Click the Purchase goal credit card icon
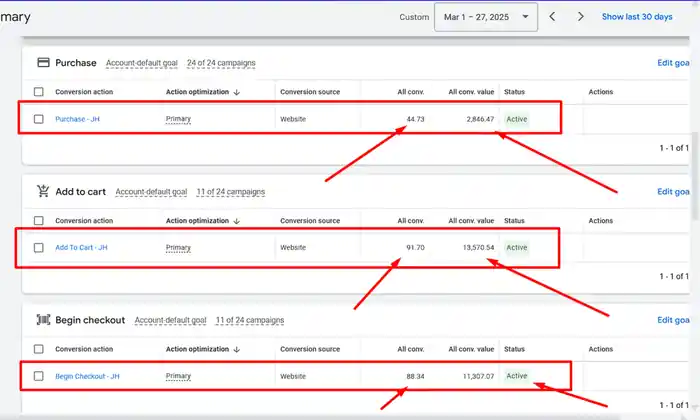 click(43, 62)
